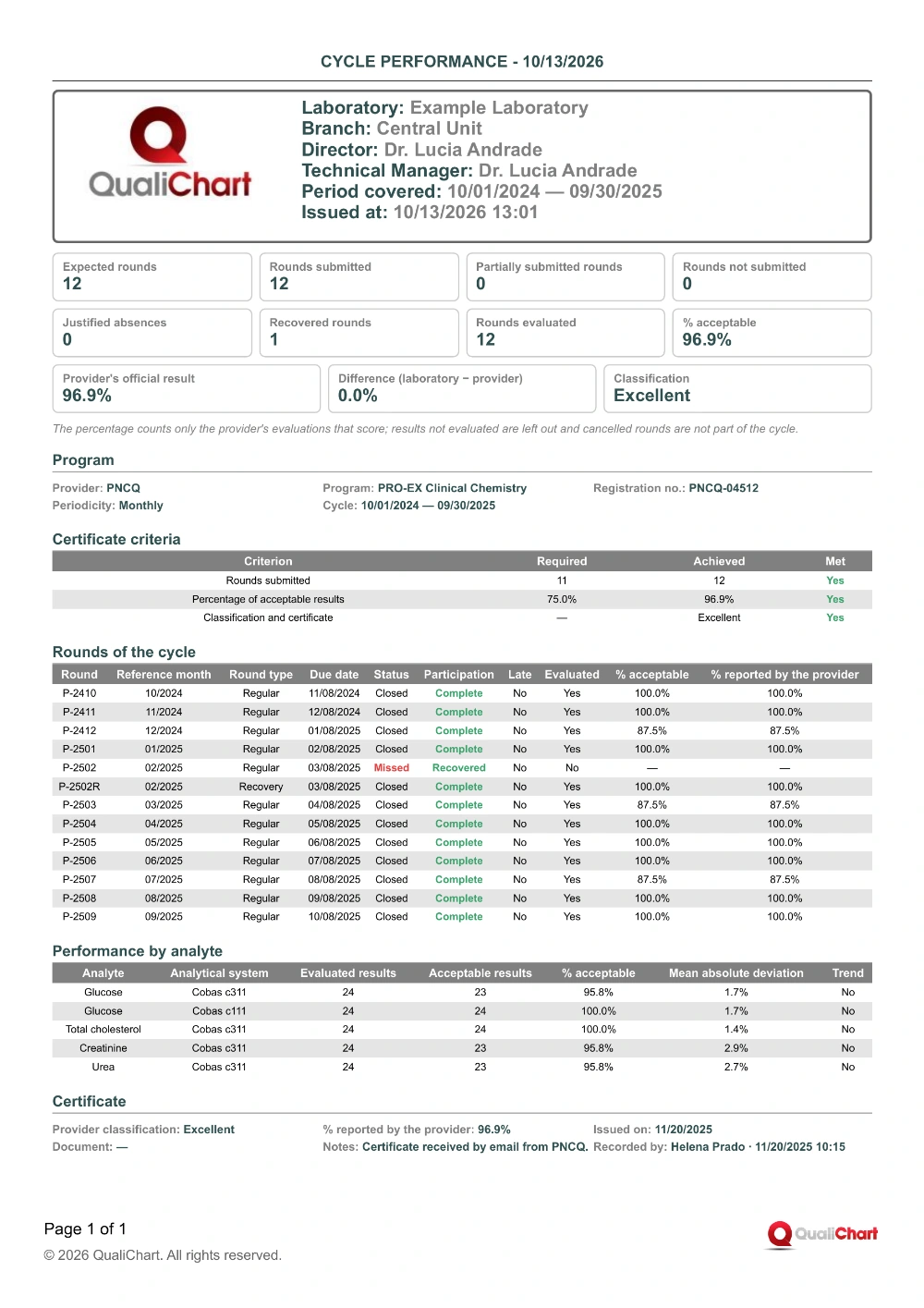Select note 'Certificate received by email from PNCQ.'
This screenshot has height=1308, width=924.
[475, 1147]
